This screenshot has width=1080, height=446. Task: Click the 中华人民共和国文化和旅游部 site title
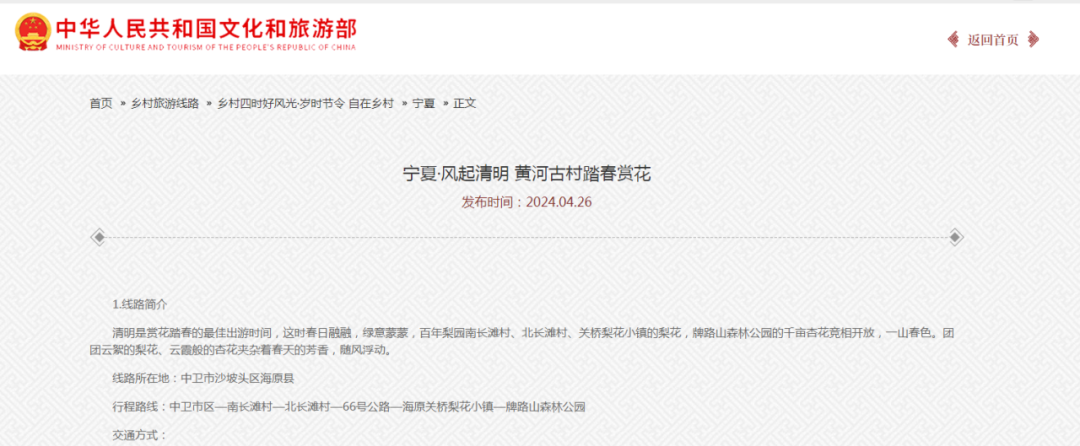206,27
